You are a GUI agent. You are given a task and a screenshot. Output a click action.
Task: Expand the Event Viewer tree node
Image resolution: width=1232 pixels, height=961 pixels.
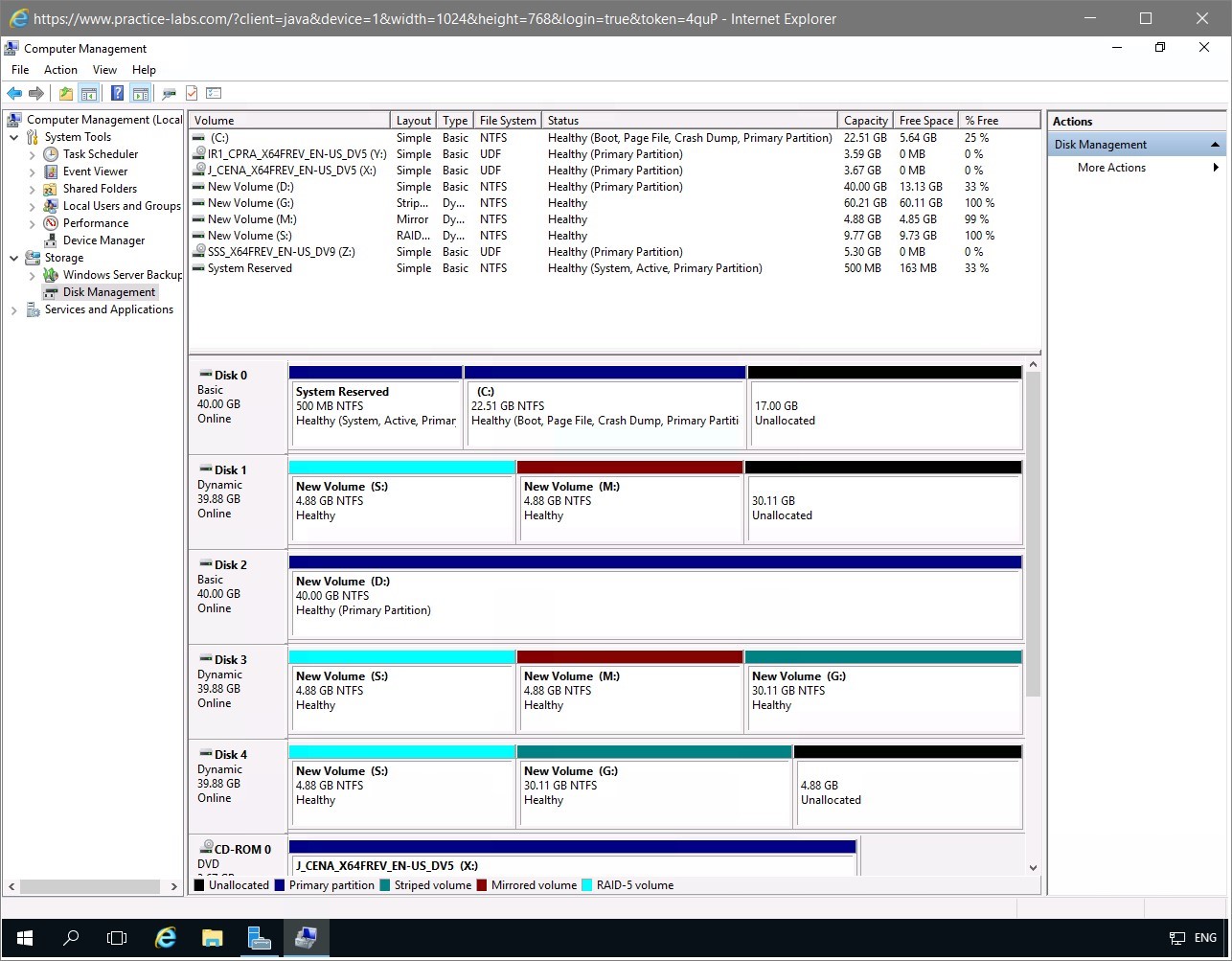(33, 172)
